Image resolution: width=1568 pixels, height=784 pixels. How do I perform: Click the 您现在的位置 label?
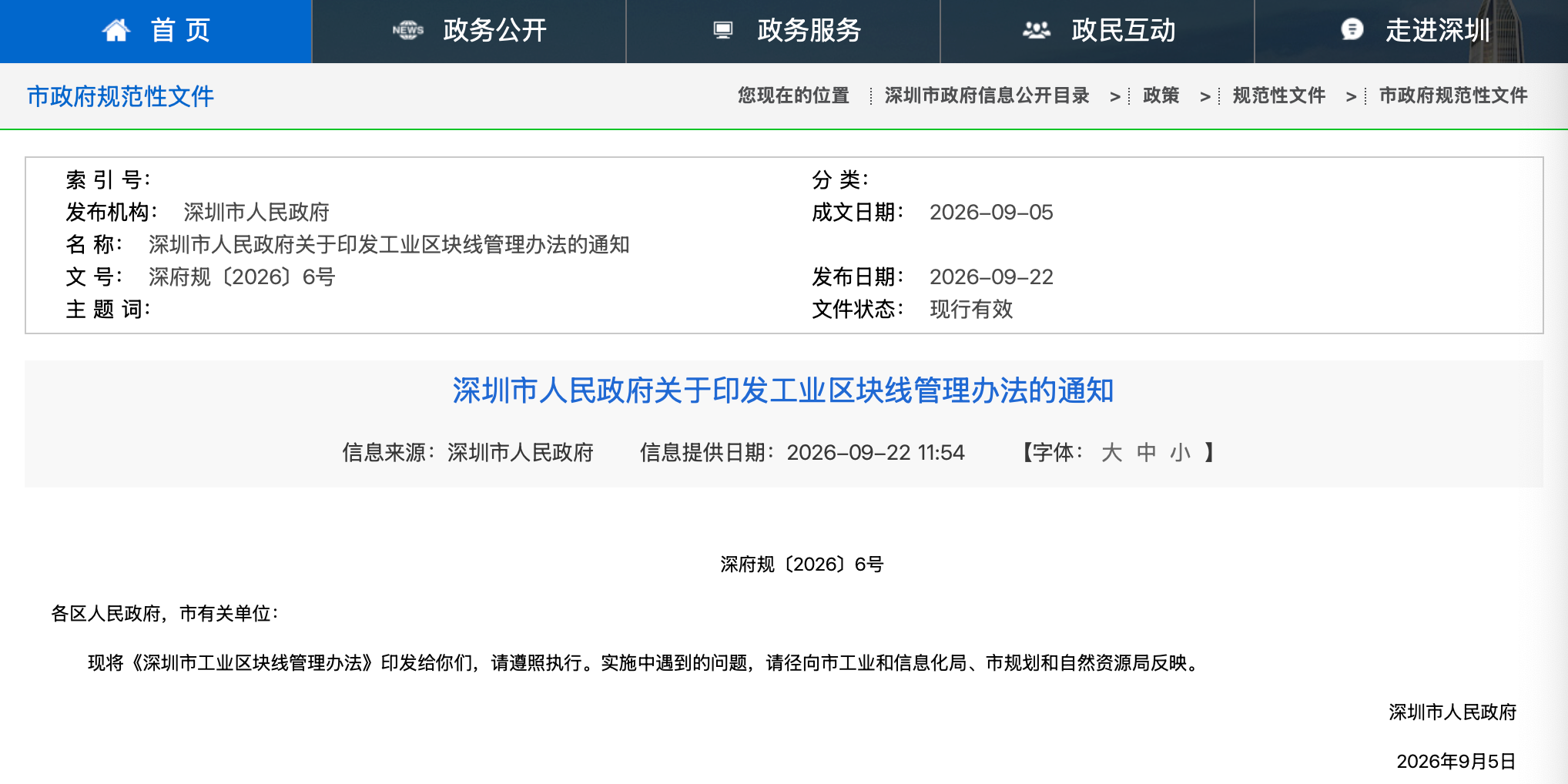point(793,95)
